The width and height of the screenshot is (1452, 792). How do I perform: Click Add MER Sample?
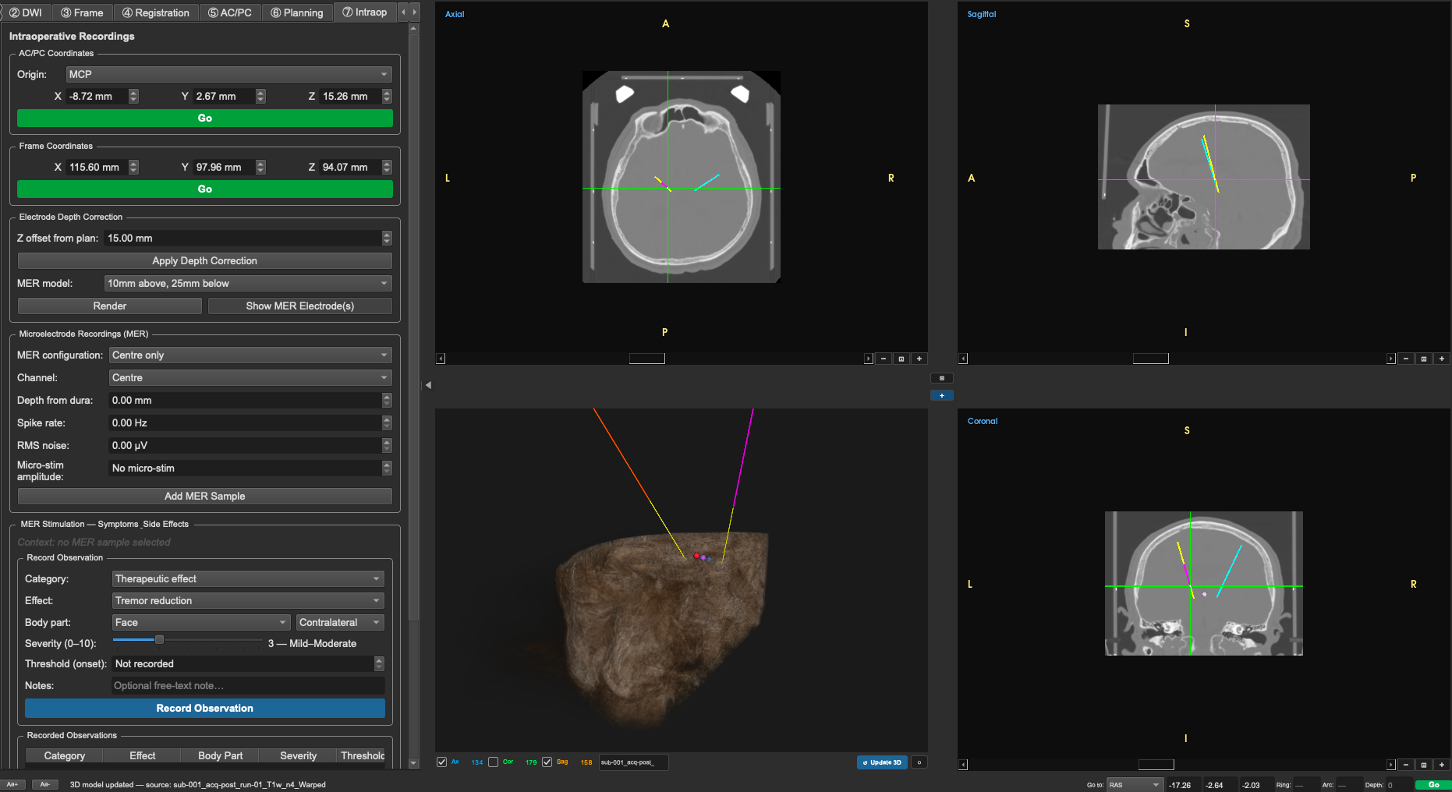pos(205,496)
